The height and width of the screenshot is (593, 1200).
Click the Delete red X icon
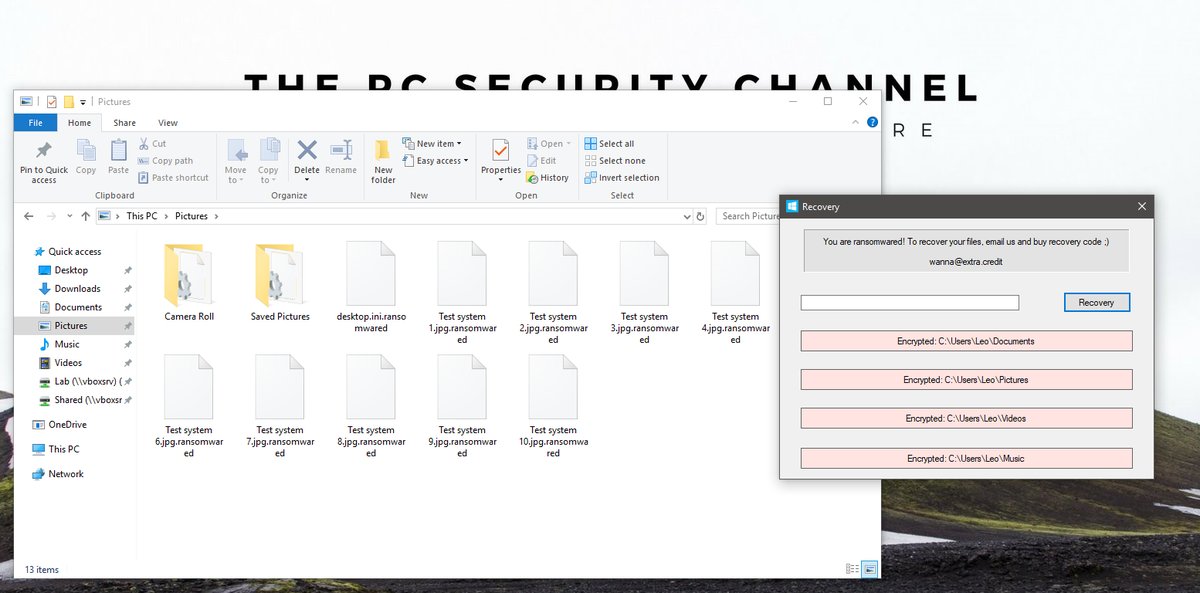(x=307, y=150)
